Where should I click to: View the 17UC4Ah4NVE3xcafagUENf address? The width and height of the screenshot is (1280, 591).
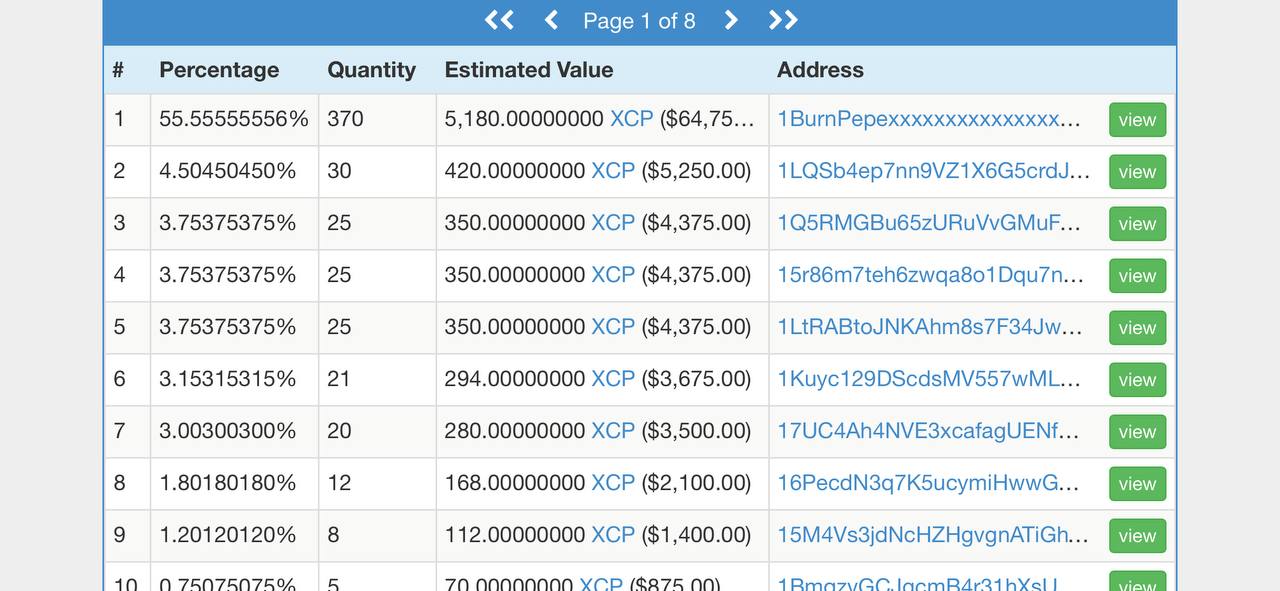(x=1137, y=432)
